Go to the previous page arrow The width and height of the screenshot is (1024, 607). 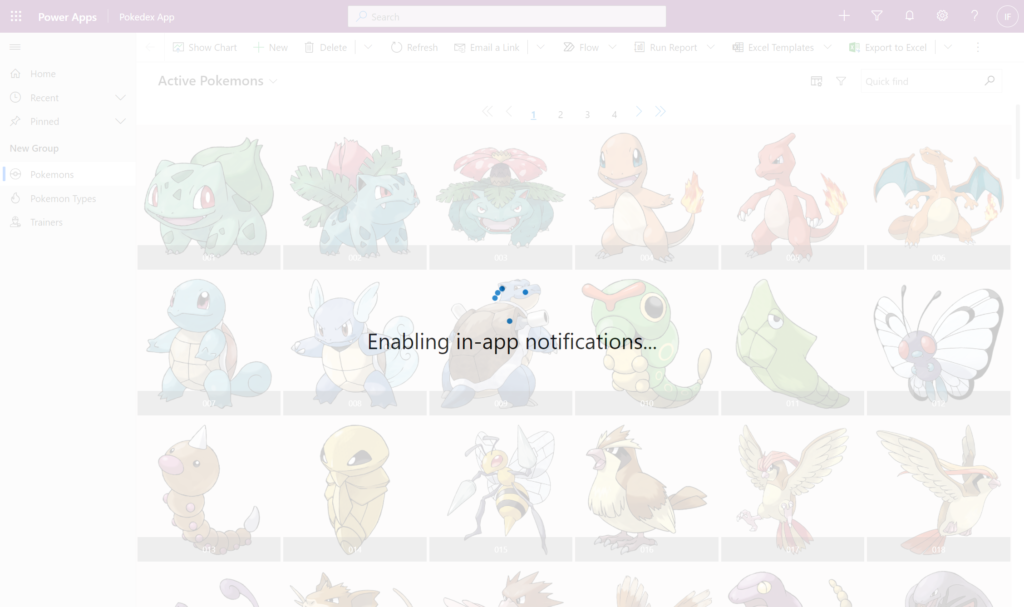pos(509,112)
